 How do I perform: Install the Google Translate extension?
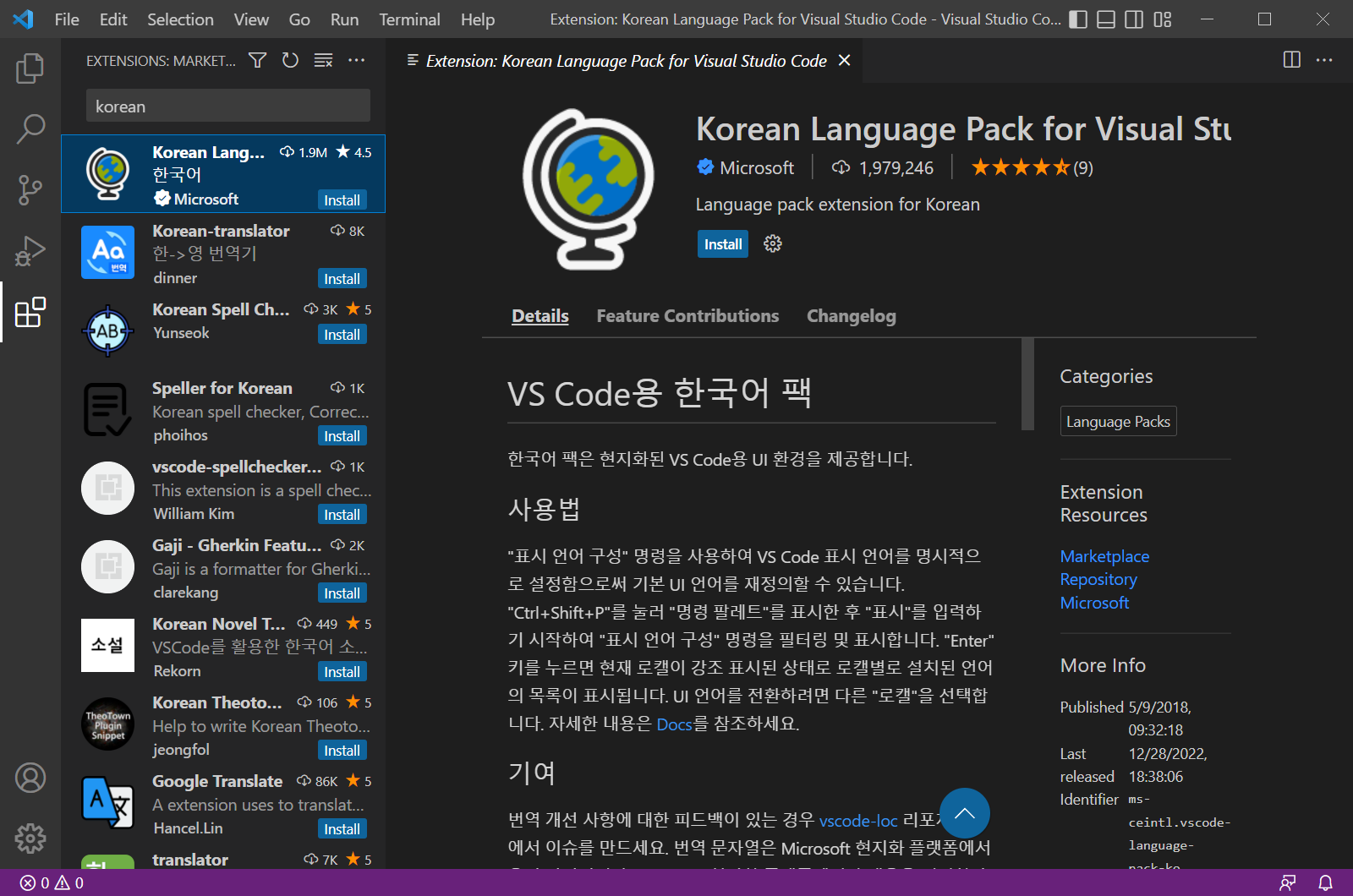click(x=342, y=829)
